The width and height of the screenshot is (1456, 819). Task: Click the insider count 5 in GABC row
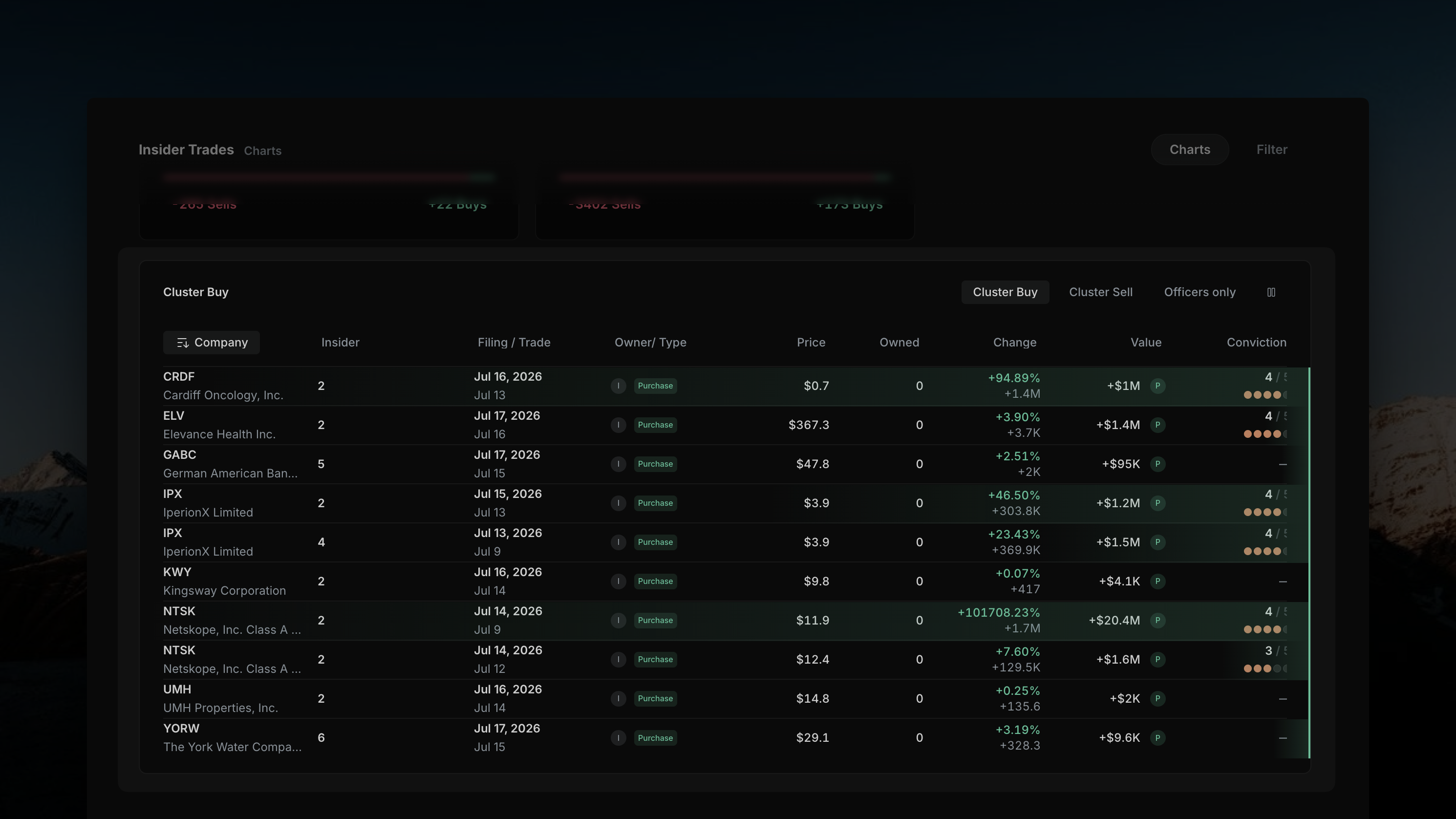tap(321, 464)
